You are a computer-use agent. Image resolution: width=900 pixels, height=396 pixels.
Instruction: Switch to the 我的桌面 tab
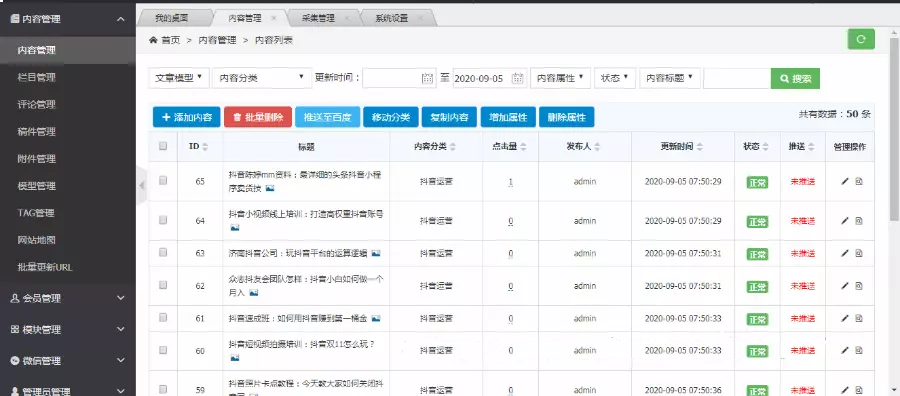point(172,18)
